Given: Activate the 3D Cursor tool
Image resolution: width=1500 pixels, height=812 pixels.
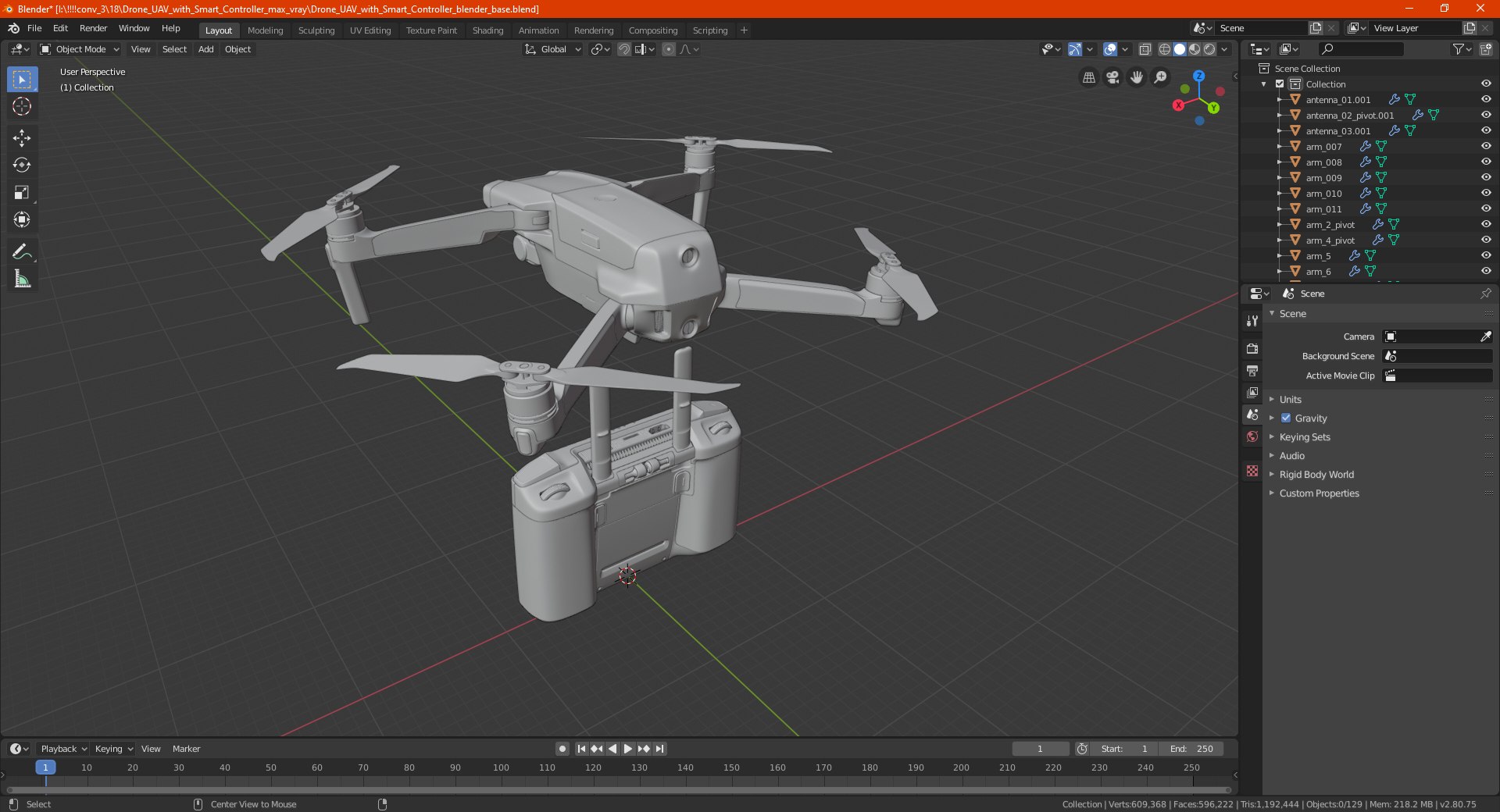Looking at the screenshot, I should tap(22, 107).
